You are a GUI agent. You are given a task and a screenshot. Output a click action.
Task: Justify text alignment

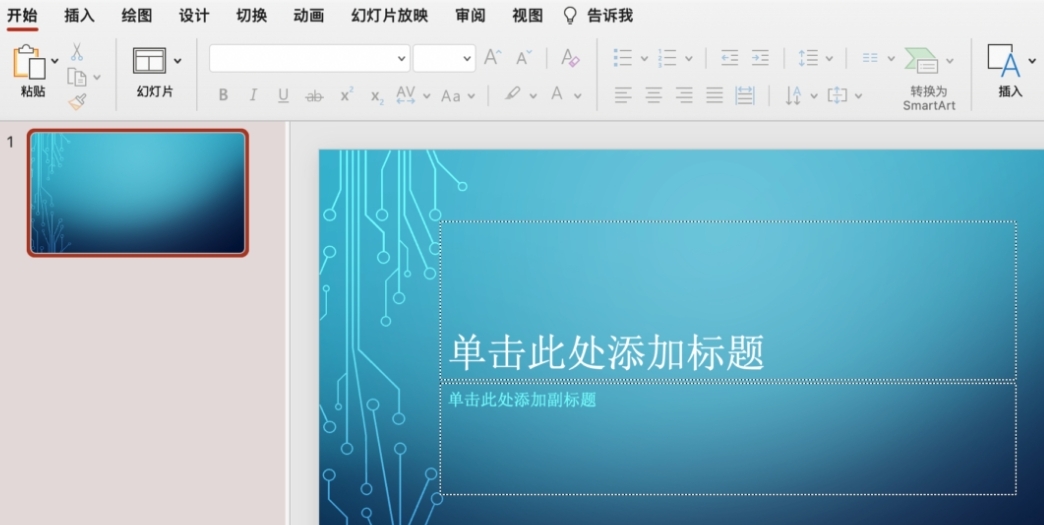(714, 96)
